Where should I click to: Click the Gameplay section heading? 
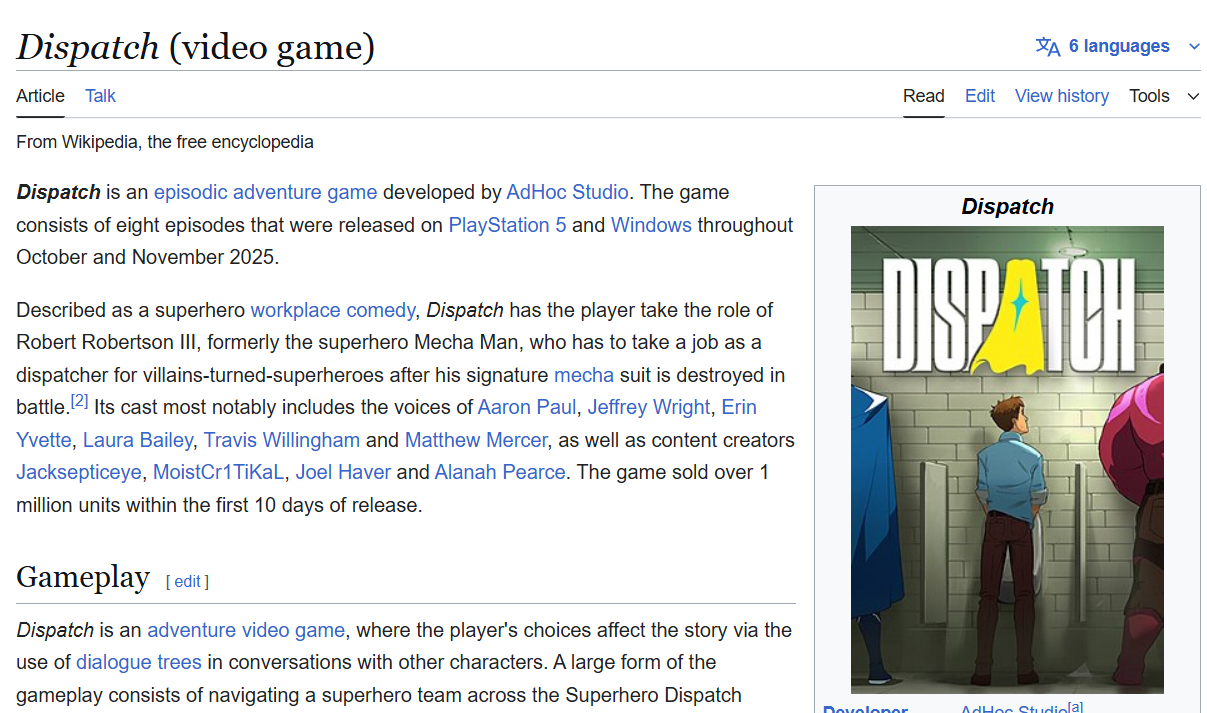83,577
